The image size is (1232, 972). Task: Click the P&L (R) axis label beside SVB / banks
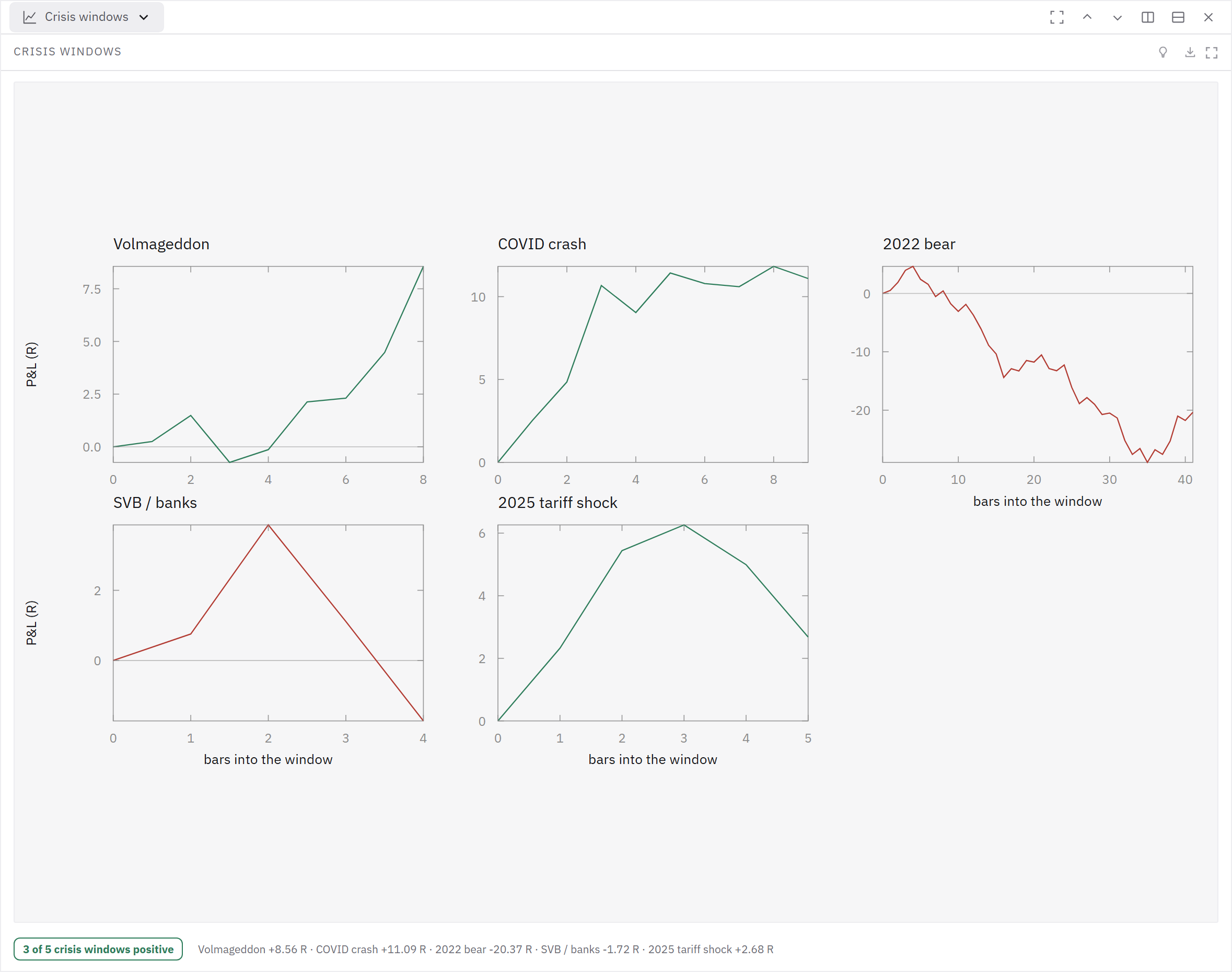(x=31, y=622)
